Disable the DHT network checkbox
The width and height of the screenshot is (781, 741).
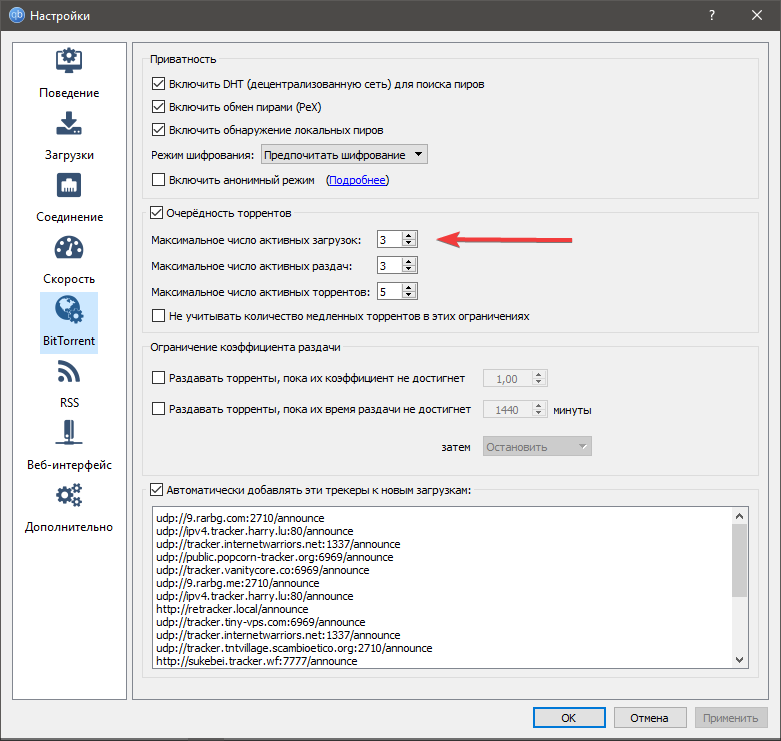[x=157, y=85]
